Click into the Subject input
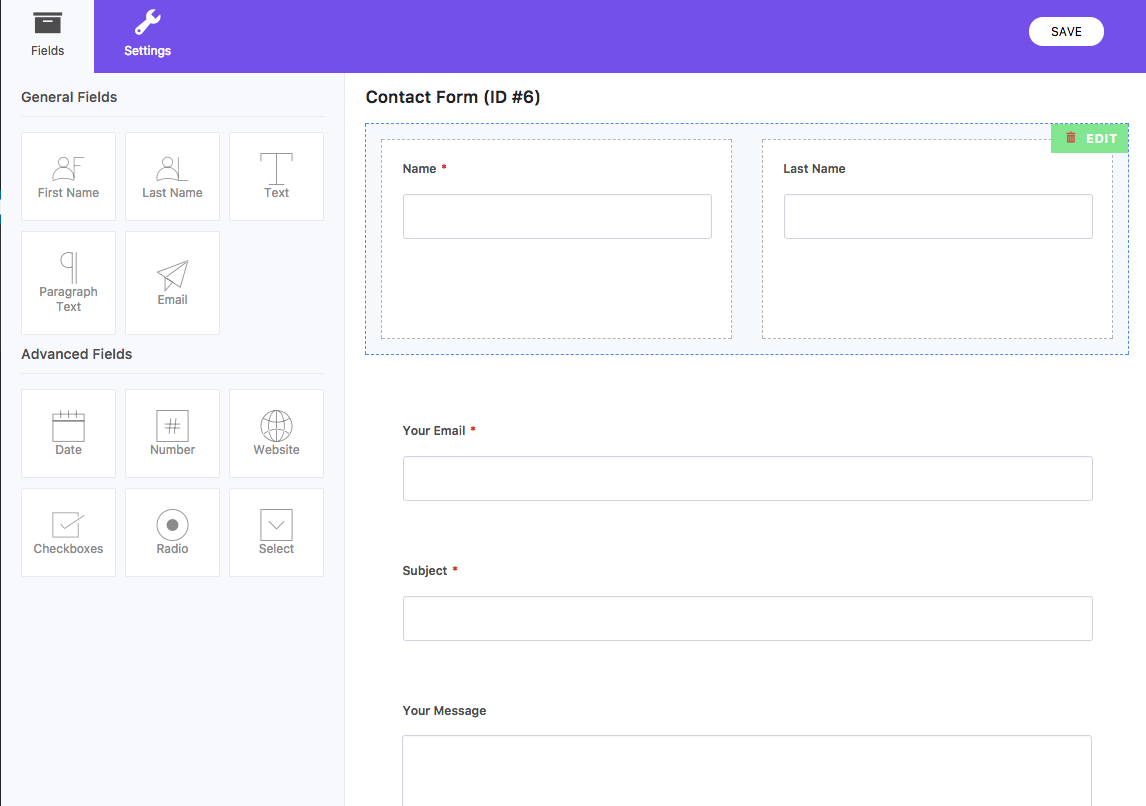The height and width of the screenshot is (806, 1146). point(748,618)
